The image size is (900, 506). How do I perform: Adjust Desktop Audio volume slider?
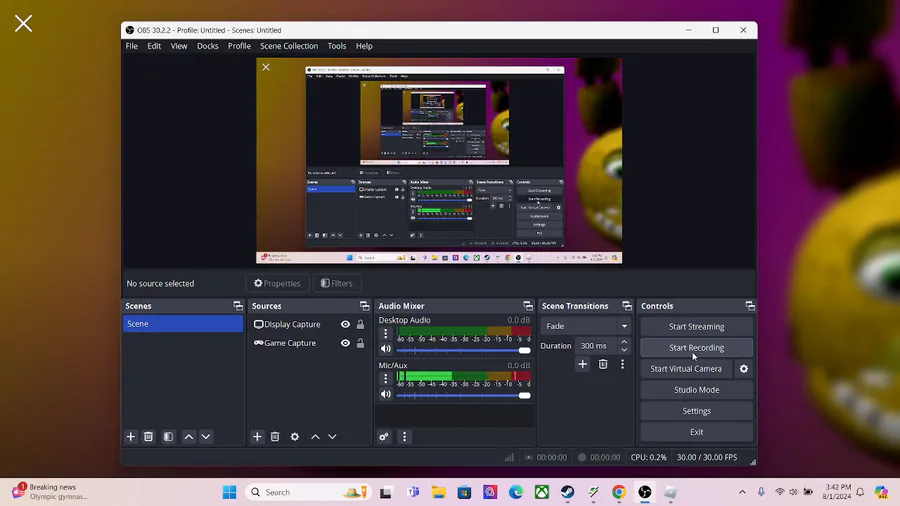coord(463,350)
